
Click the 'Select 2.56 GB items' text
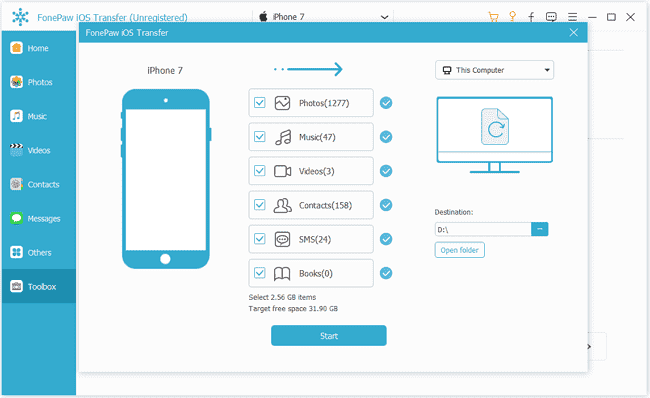282,297
